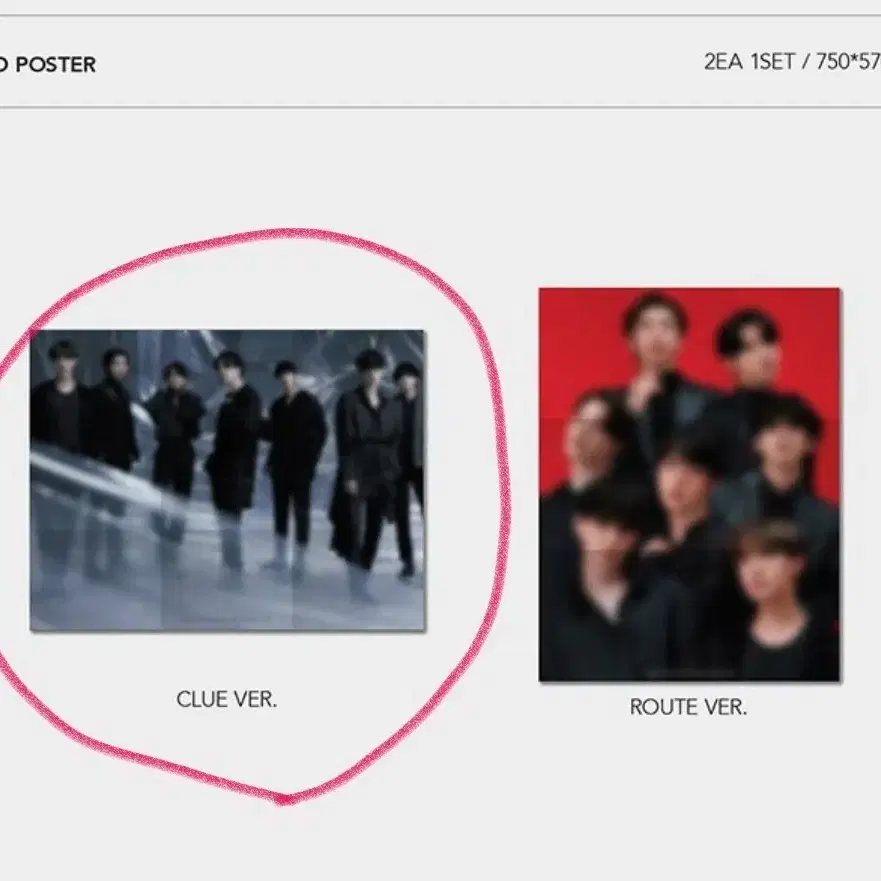Click the POSTER section heading

[48, 64]
